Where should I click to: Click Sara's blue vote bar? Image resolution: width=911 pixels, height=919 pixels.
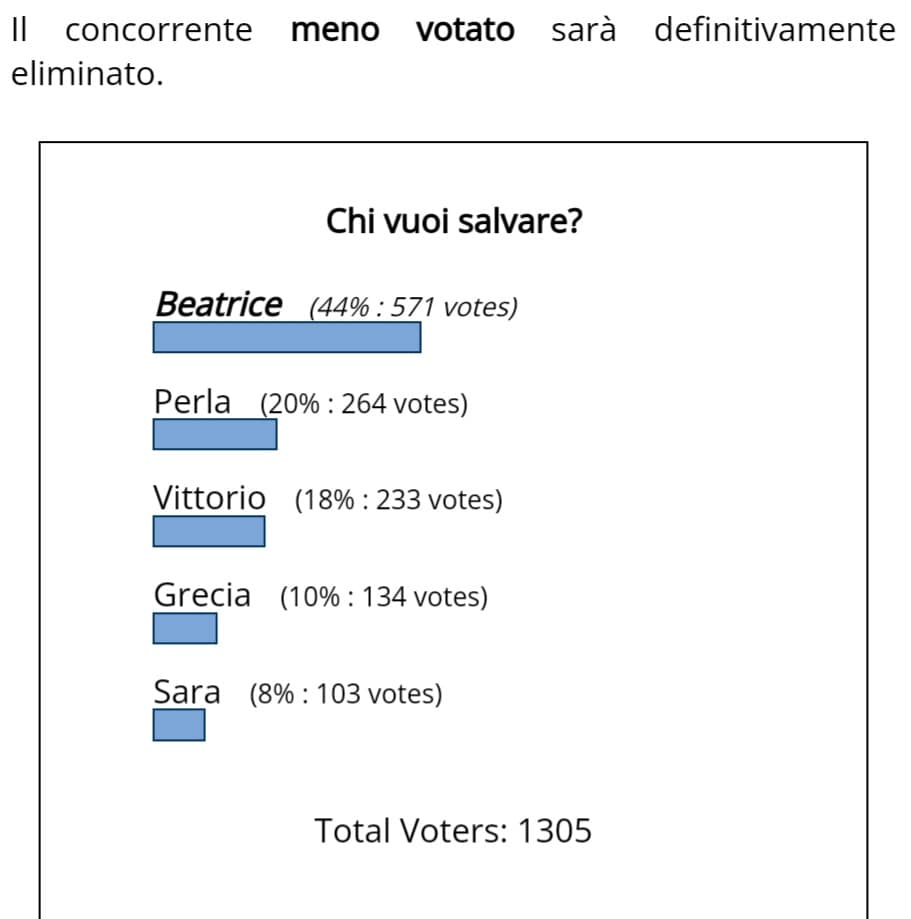[x=179, y=725]
